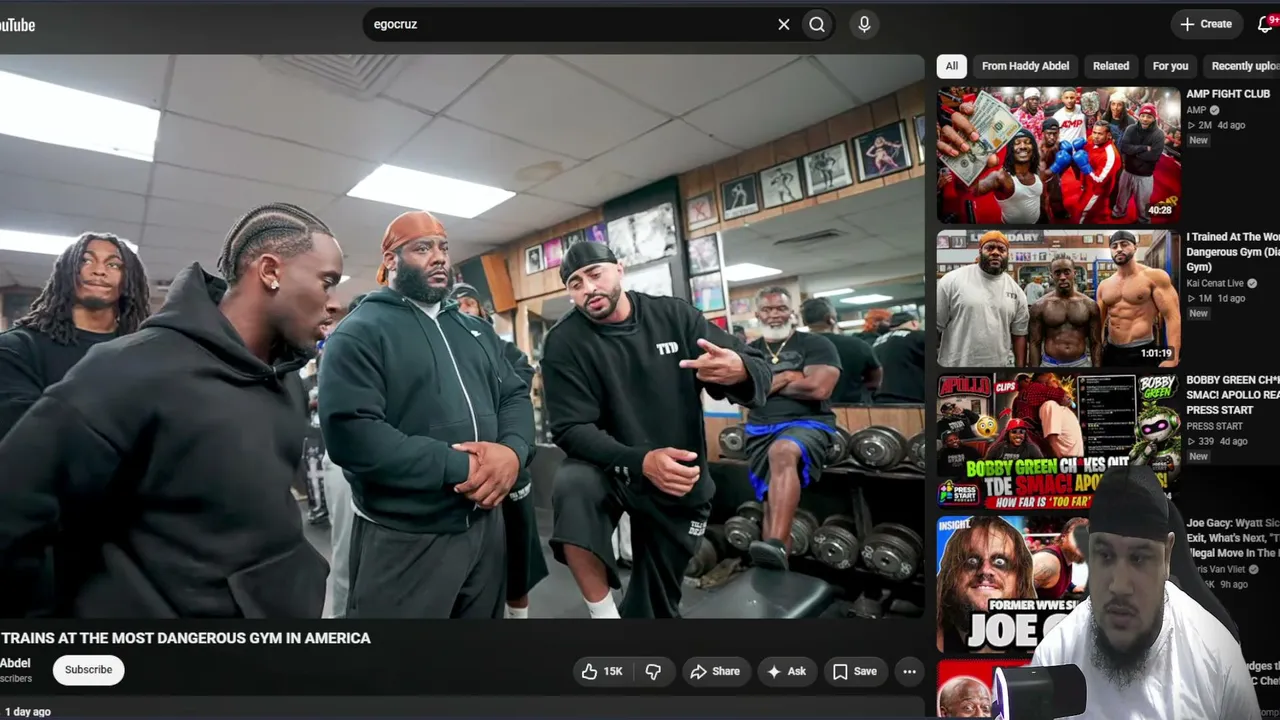The width and height of the screenshot is (1280, 720).
Task: Share this video
Action: point(715,672)
